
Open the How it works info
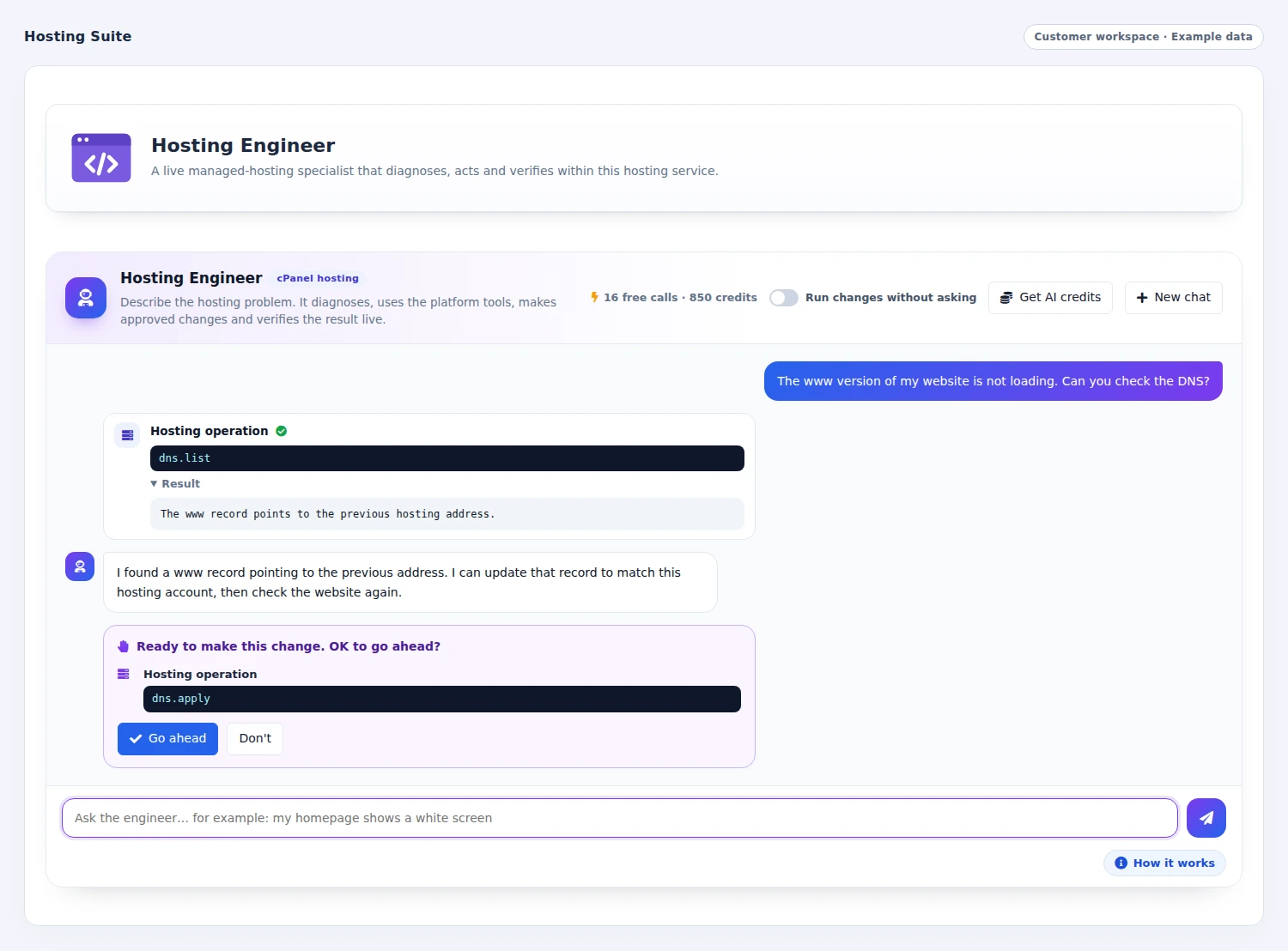[x=1164, y=863]
